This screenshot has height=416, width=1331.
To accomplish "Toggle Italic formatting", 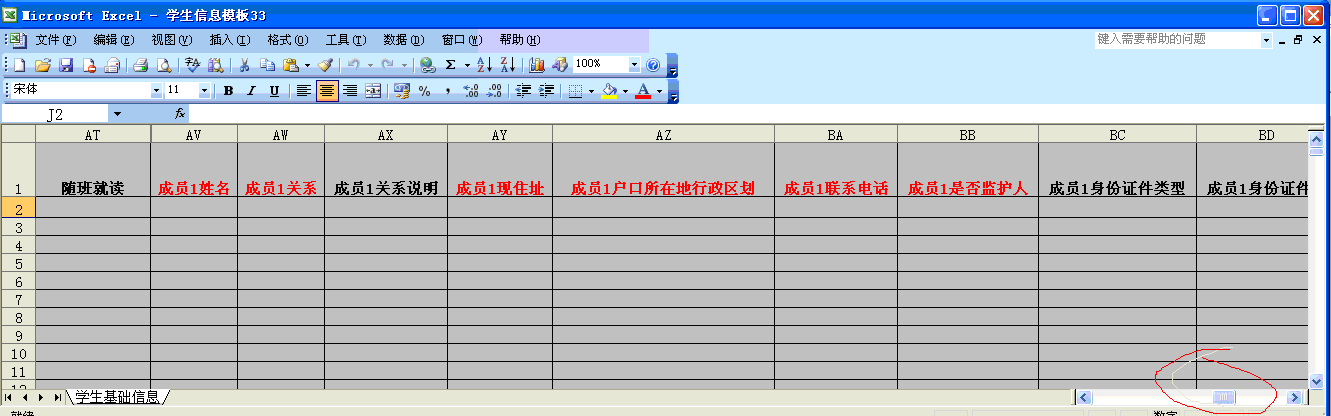I will [251, 91].
